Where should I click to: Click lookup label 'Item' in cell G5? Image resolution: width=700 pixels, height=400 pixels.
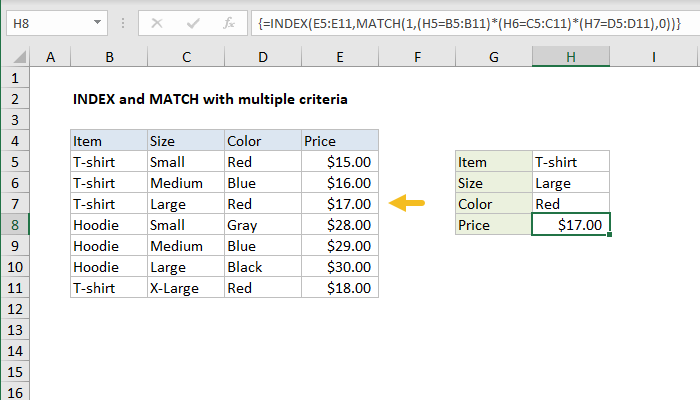(494, 162)
